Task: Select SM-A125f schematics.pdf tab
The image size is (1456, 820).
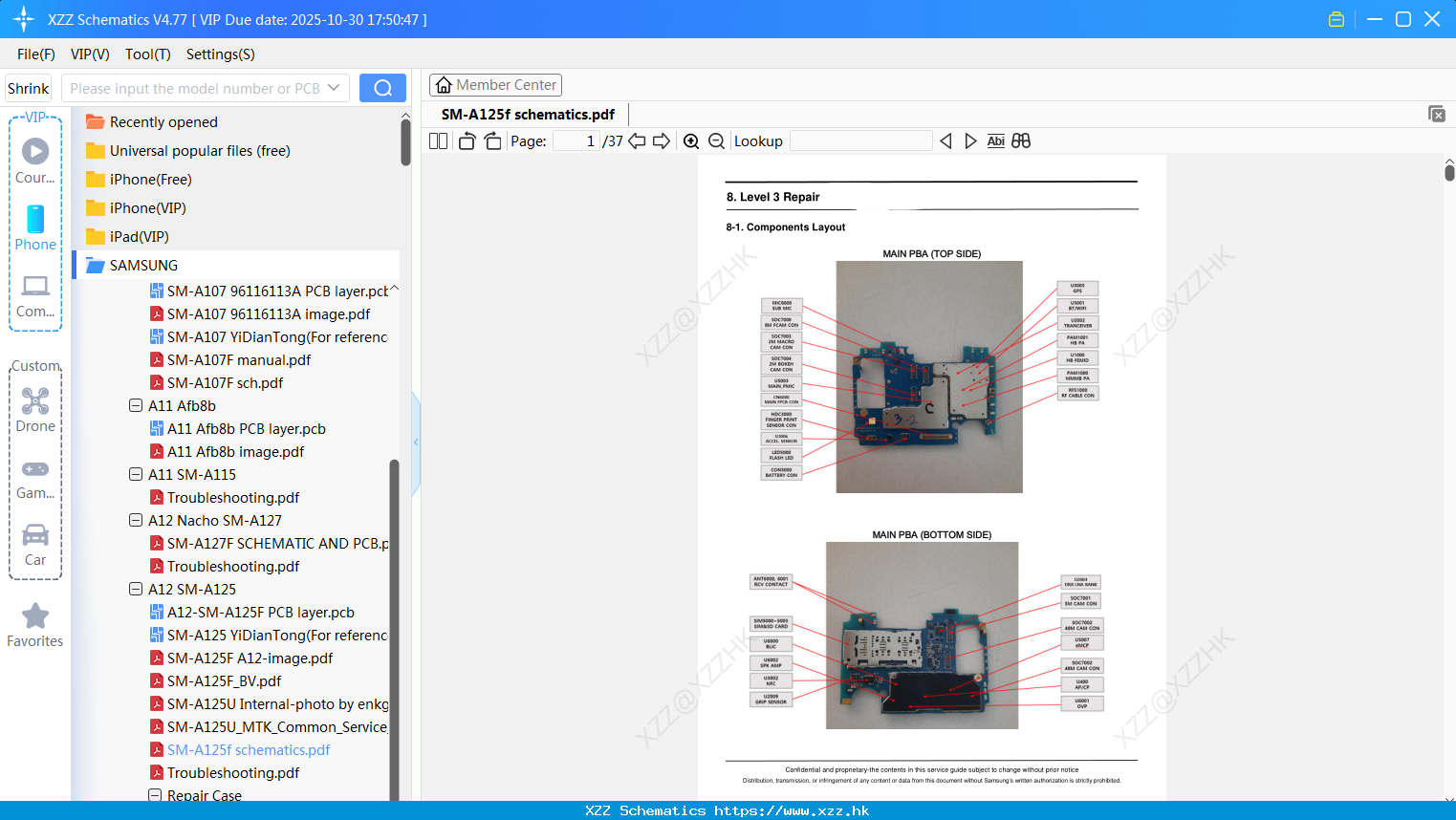Action: pyautogui.click(x=528, y=115)
